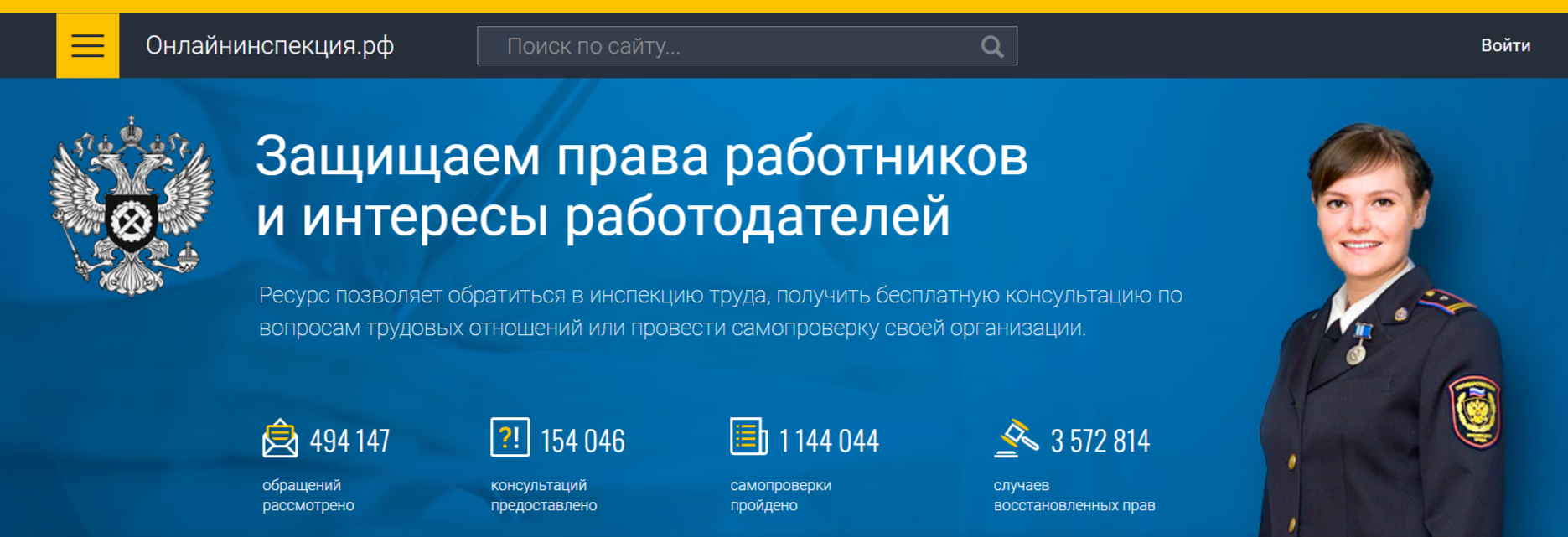Go to Онлайнинспекция.рф home link
This screenshot has height=537, width=1568.
coord(270,45)
